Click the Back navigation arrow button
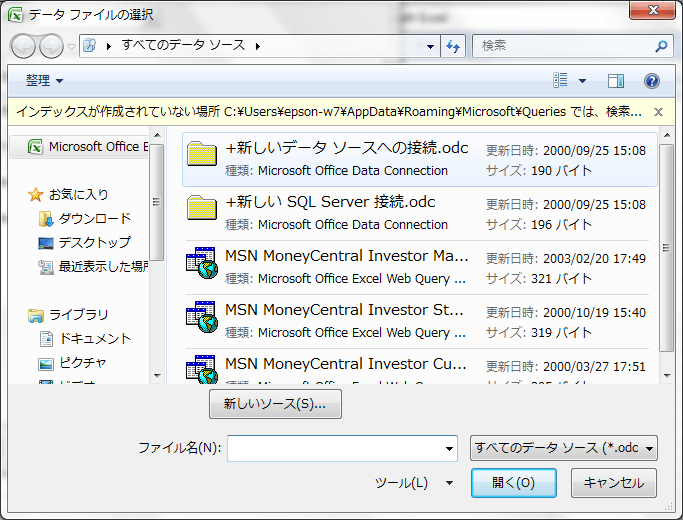The width and height of the screenshot is (683, 520). tap(23, 46)
